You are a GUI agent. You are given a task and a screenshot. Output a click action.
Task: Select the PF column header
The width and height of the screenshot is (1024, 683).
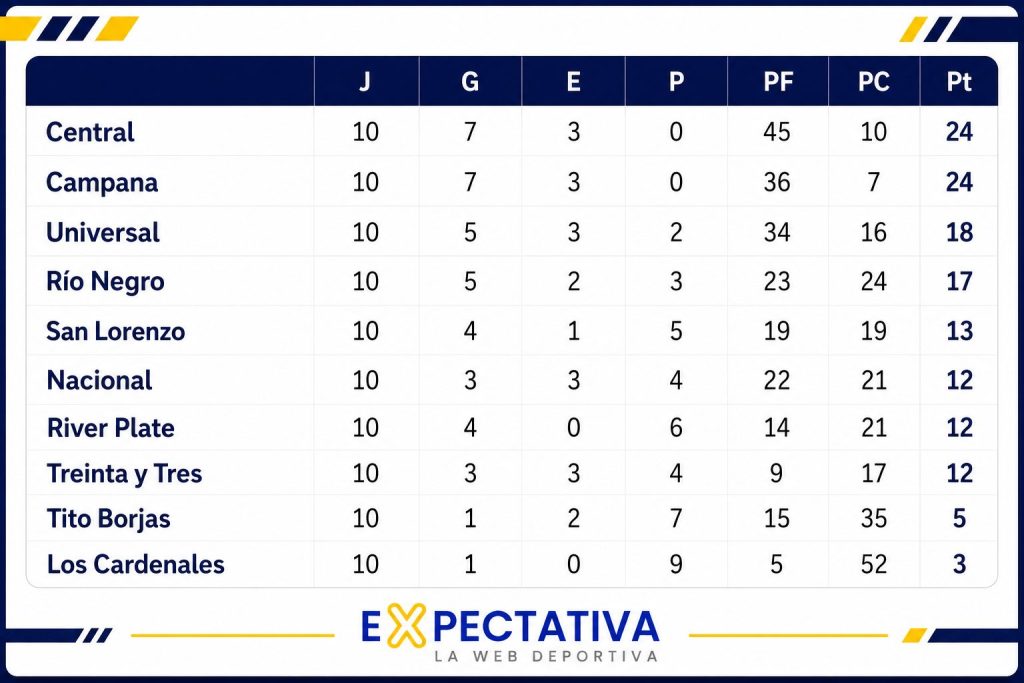click(x=778, y=82)
